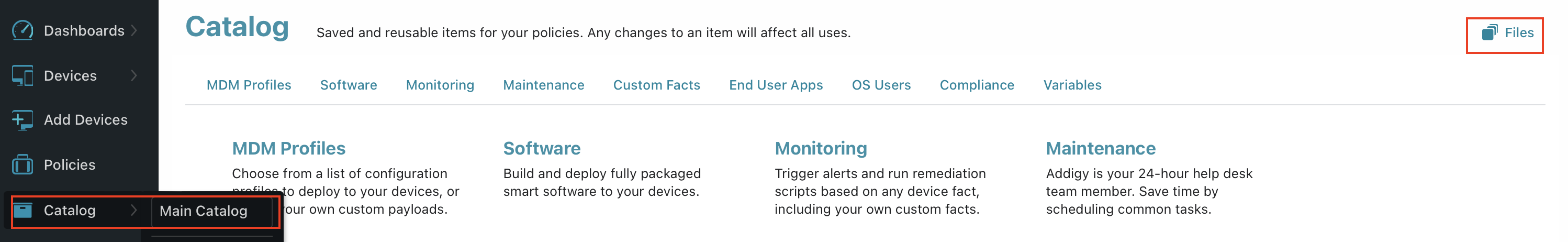Click the Devices monitor icon

(x=23, y=75)
